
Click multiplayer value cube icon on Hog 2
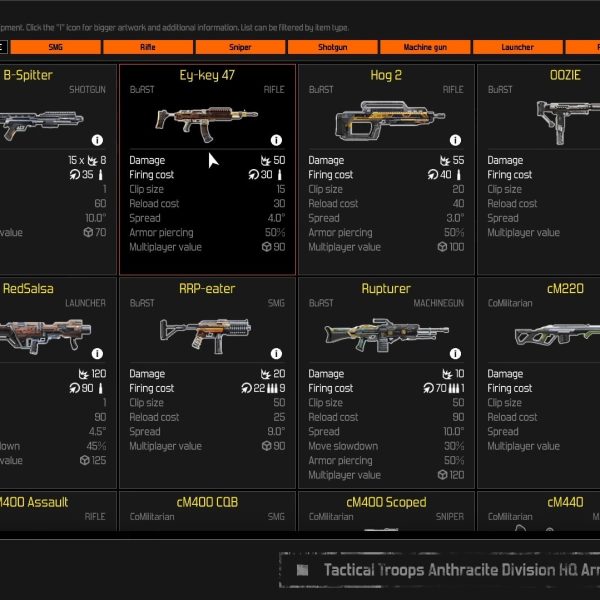pyautogui.click(x=442, y=247)
